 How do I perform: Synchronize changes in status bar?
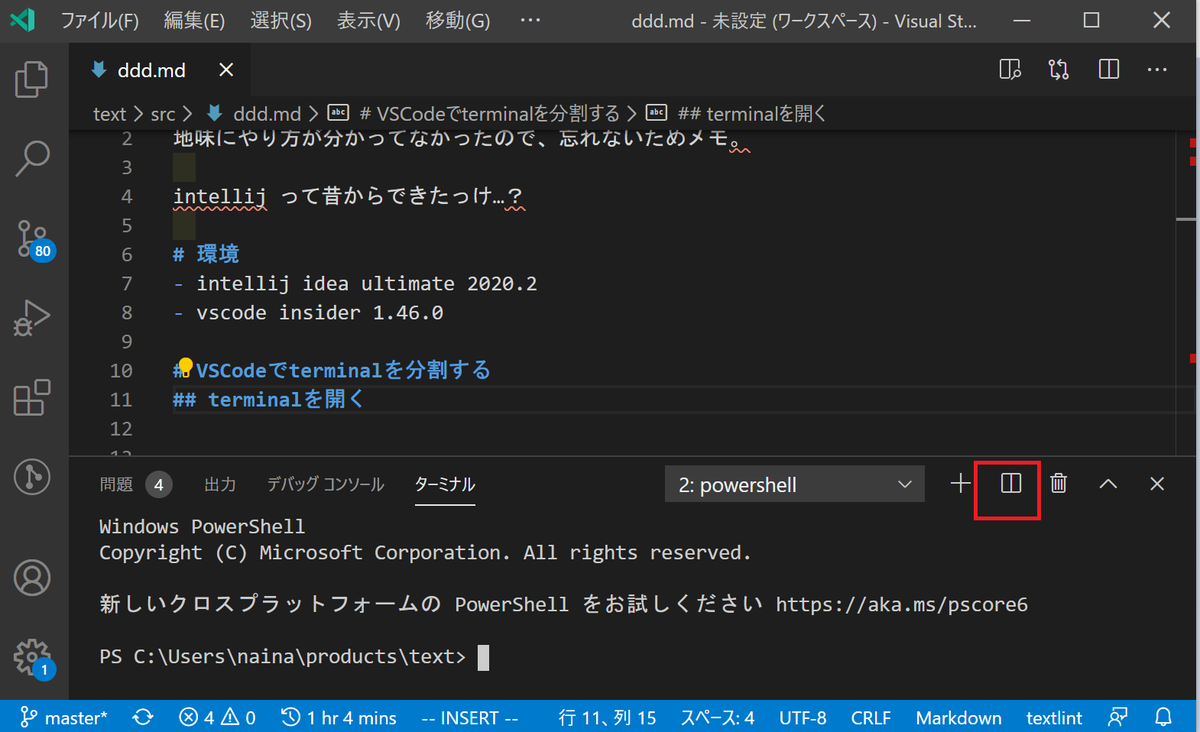click(143, 717)
